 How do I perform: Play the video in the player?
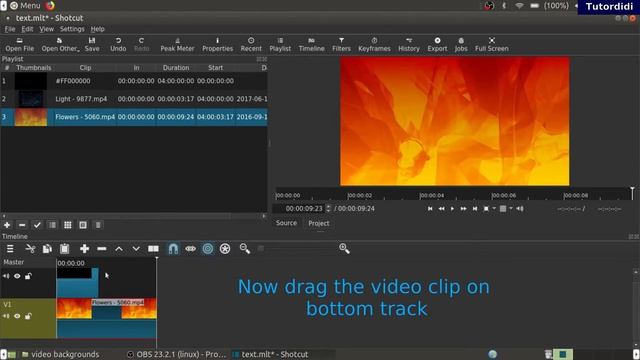(x=452, y=209)
